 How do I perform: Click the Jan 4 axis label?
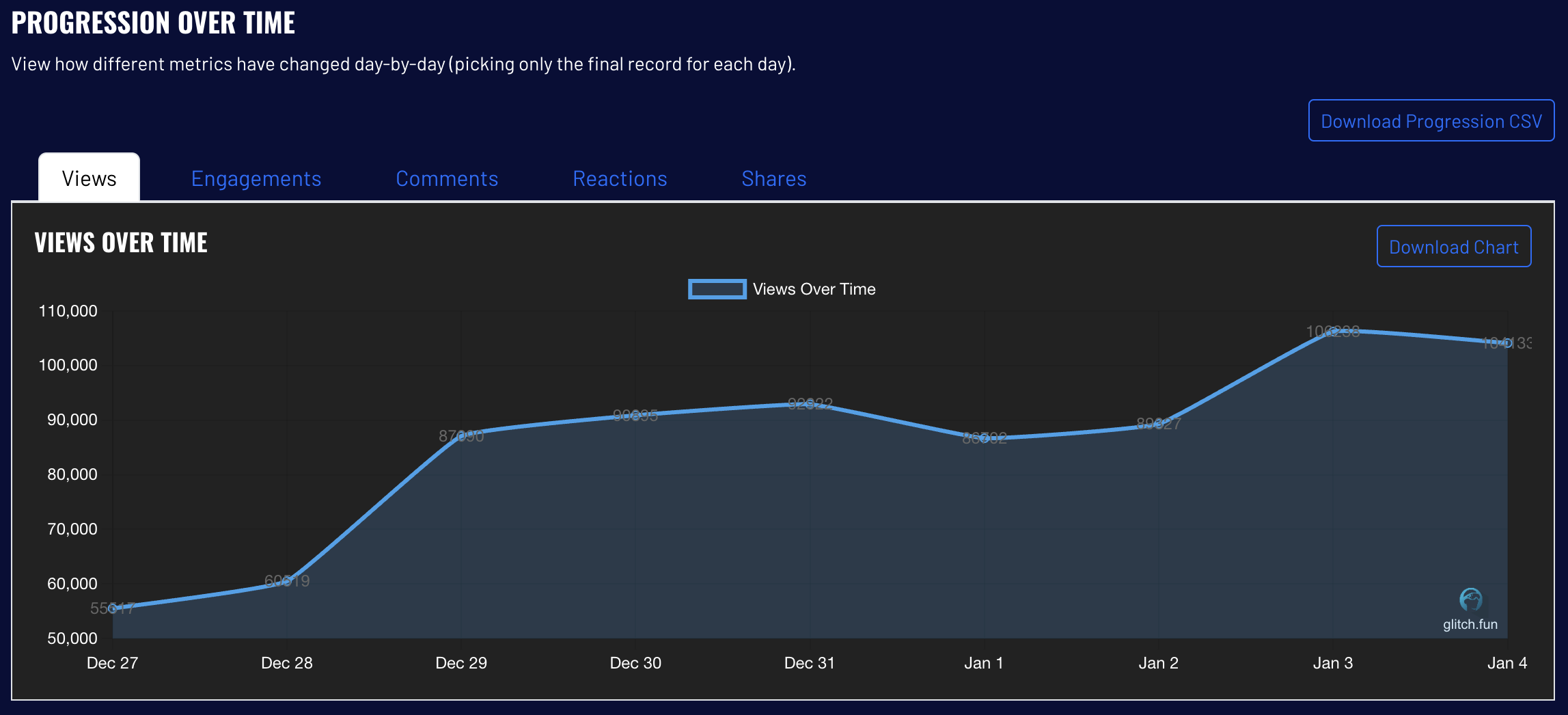(x=1507, y=662)
